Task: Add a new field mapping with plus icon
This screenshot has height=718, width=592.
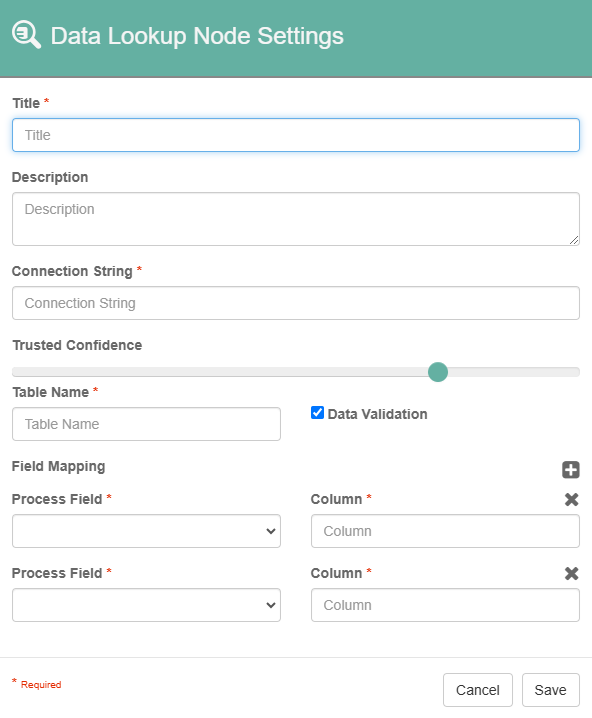Action: tap(570, 470)
